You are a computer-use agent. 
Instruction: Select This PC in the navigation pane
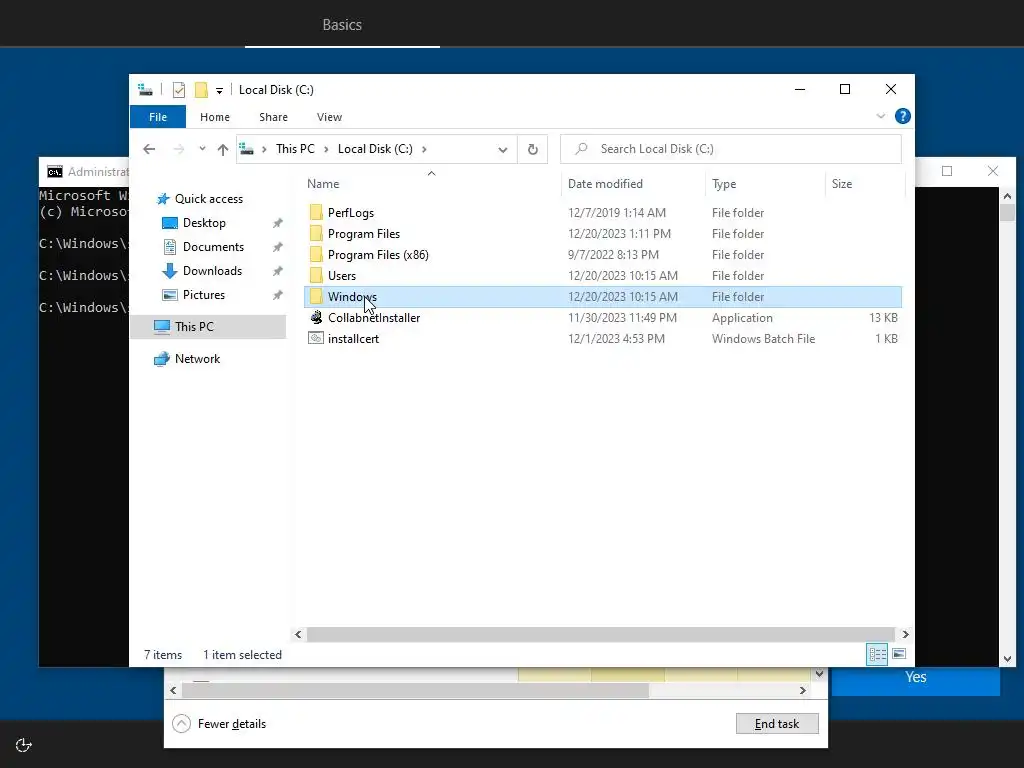(194, 327)
